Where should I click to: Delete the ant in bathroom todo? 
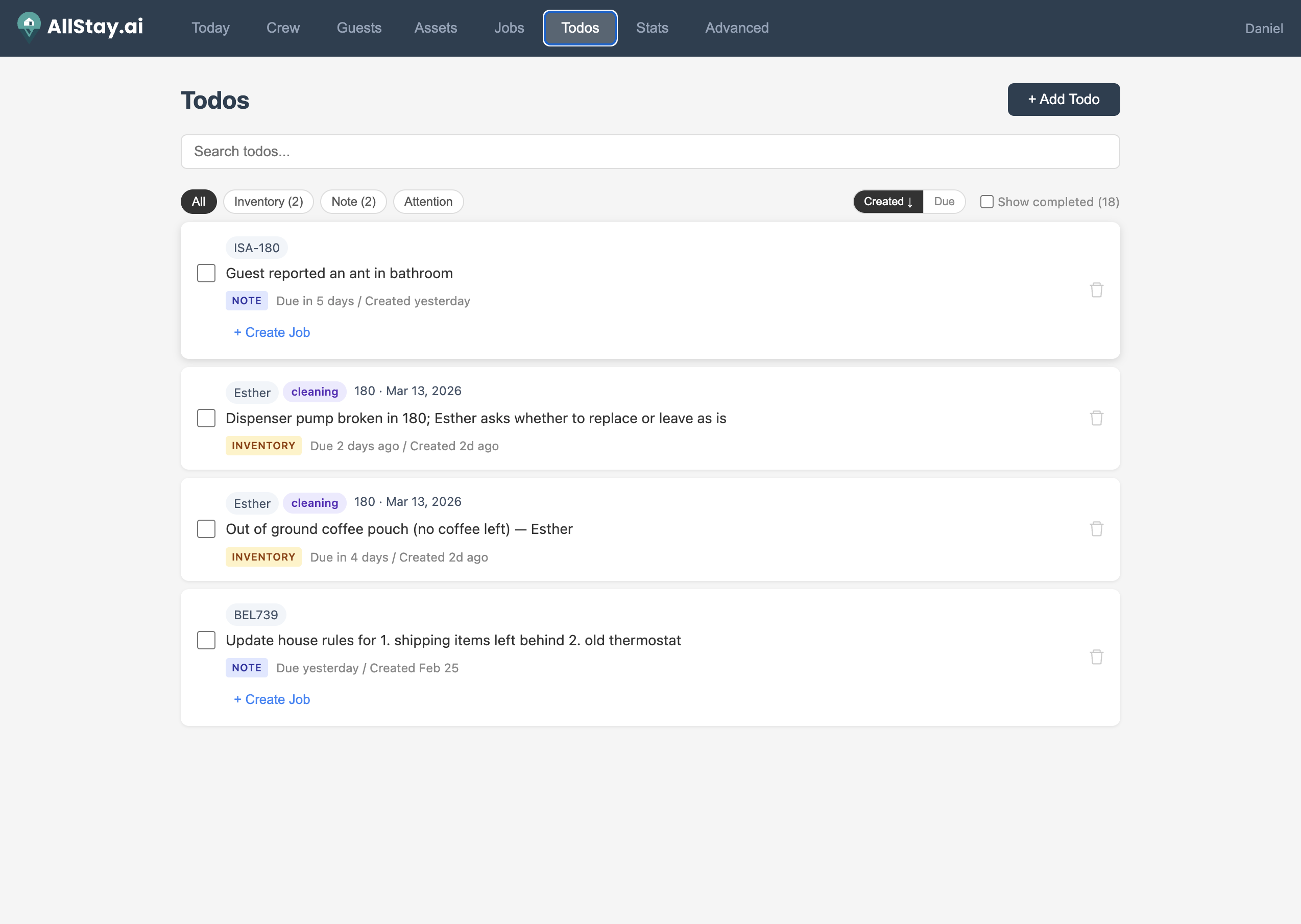pos(1096,290)
